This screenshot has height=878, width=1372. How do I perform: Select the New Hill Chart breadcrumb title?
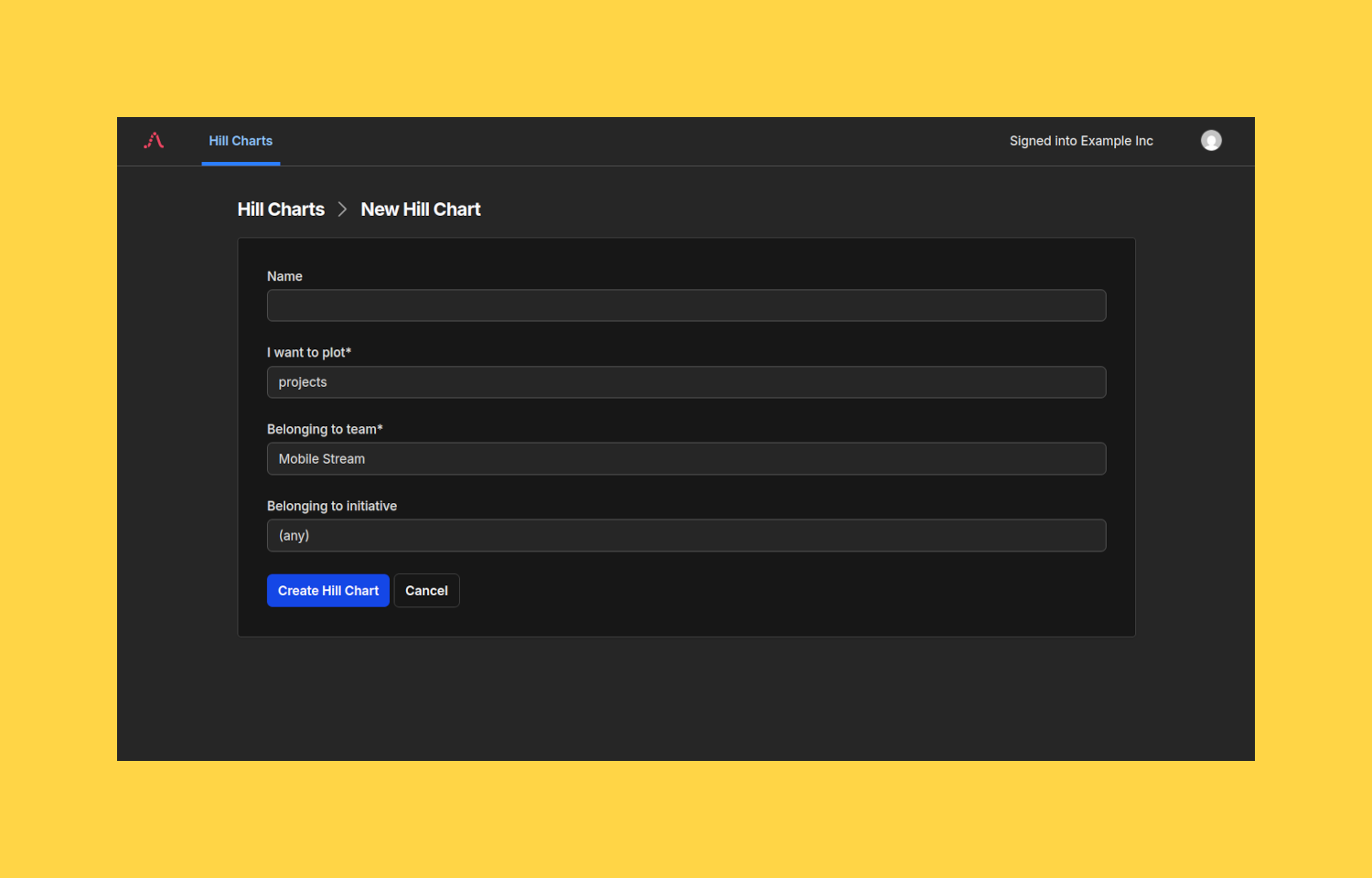[421, 209]
